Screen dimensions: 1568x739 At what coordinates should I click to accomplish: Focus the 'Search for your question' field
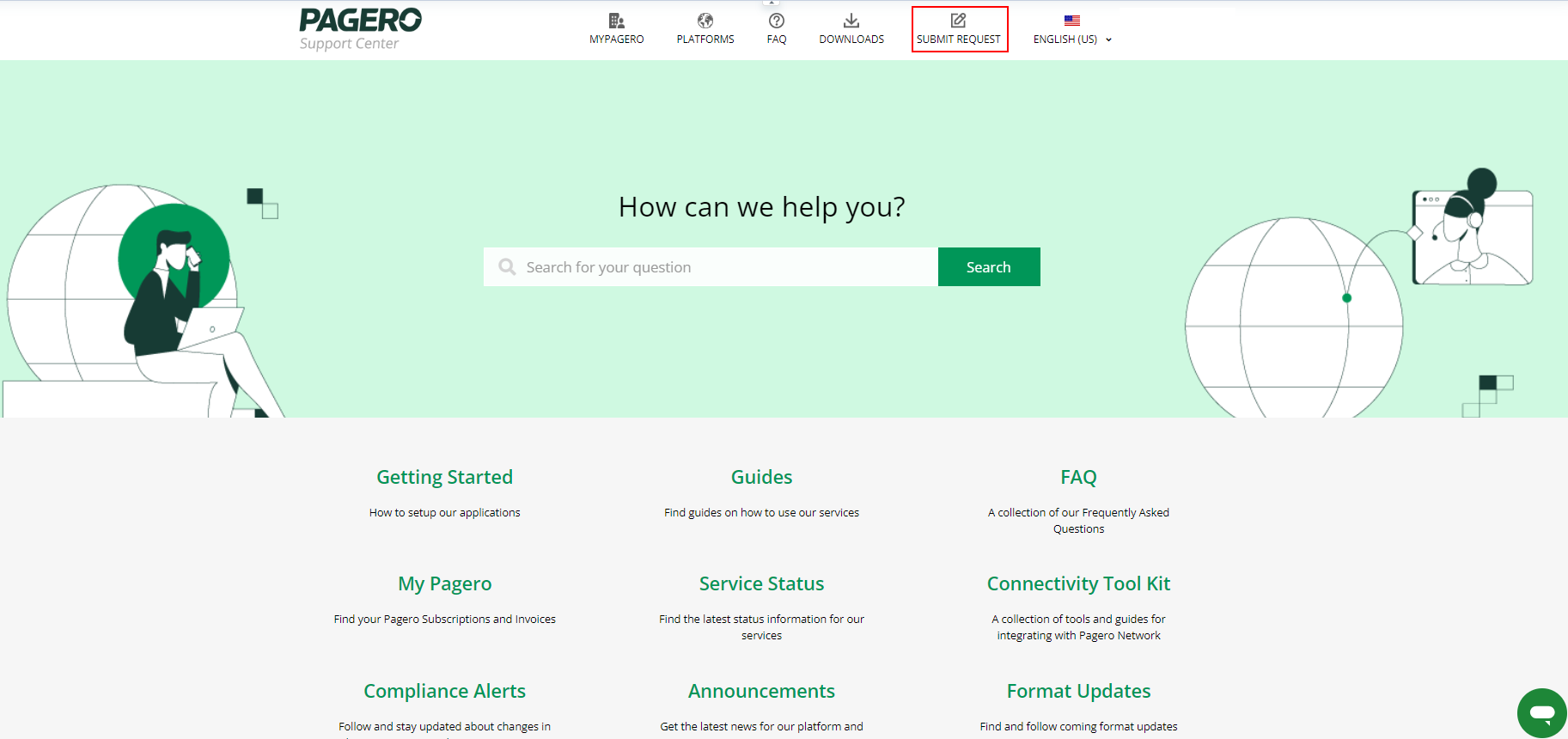coord(711,267)
